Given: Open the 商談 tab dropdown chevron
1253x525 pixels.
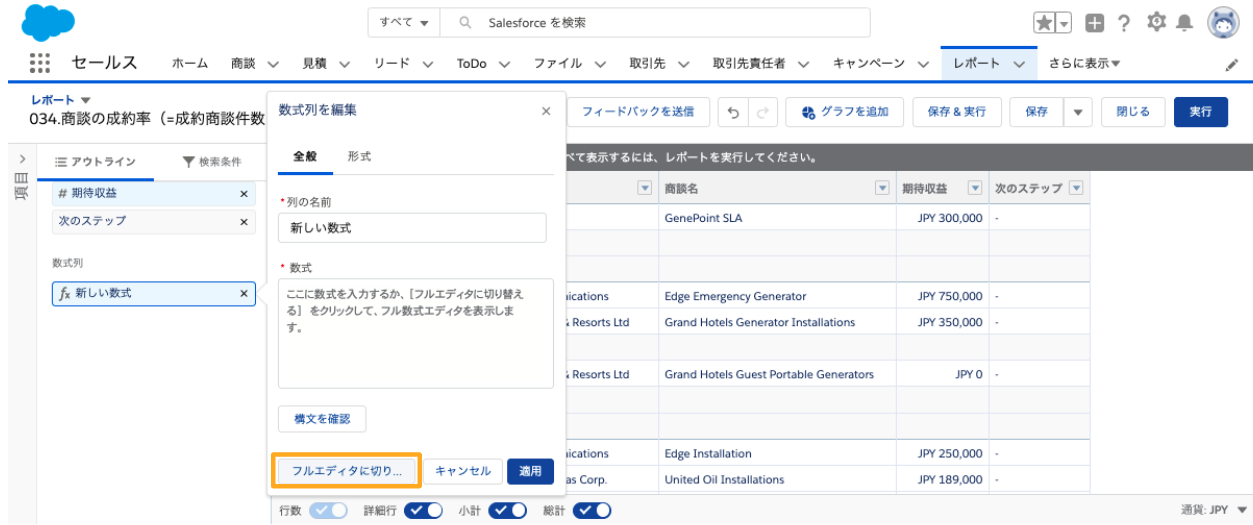Looking at the screenshot, I should point(272,64).
